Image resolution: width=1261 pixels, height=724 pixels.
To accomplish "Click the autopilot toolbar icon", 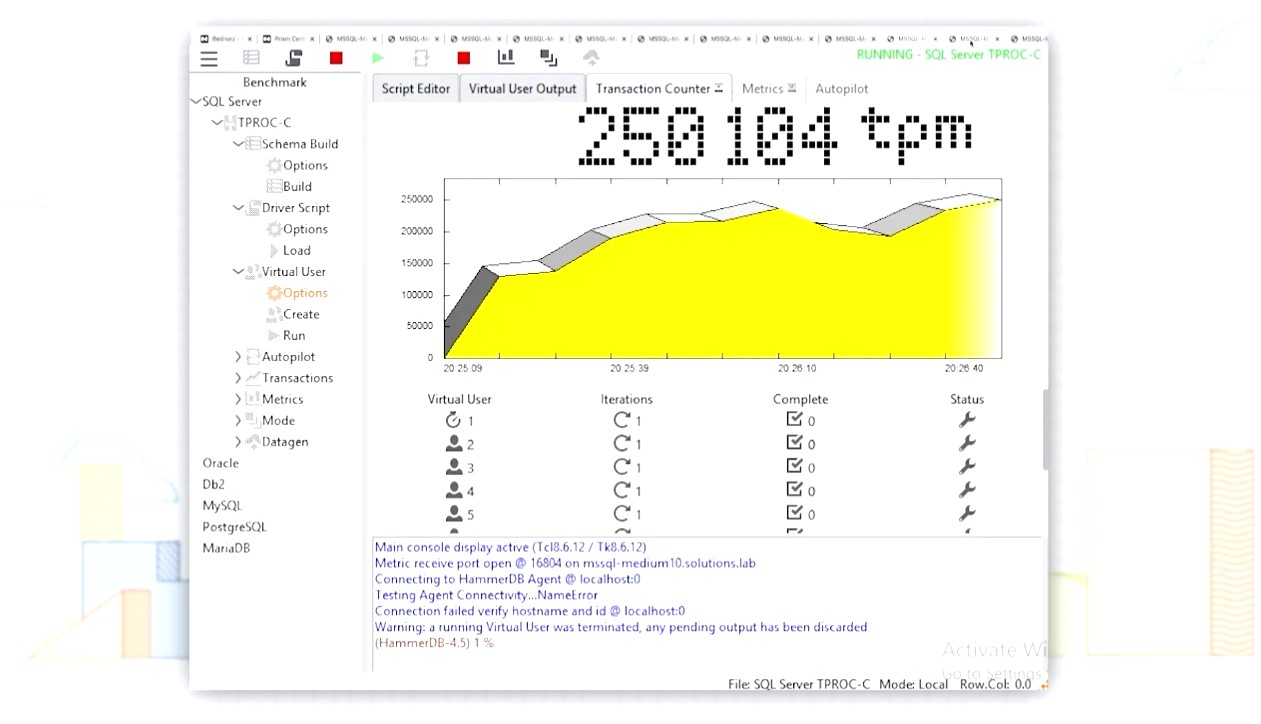I will [x=591, y=58].
